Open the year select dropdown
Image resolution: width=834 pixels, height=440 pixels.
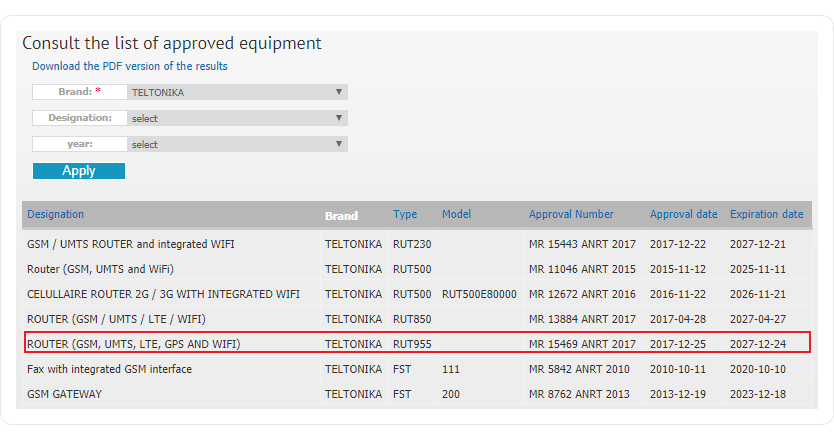tap(237, 144)
